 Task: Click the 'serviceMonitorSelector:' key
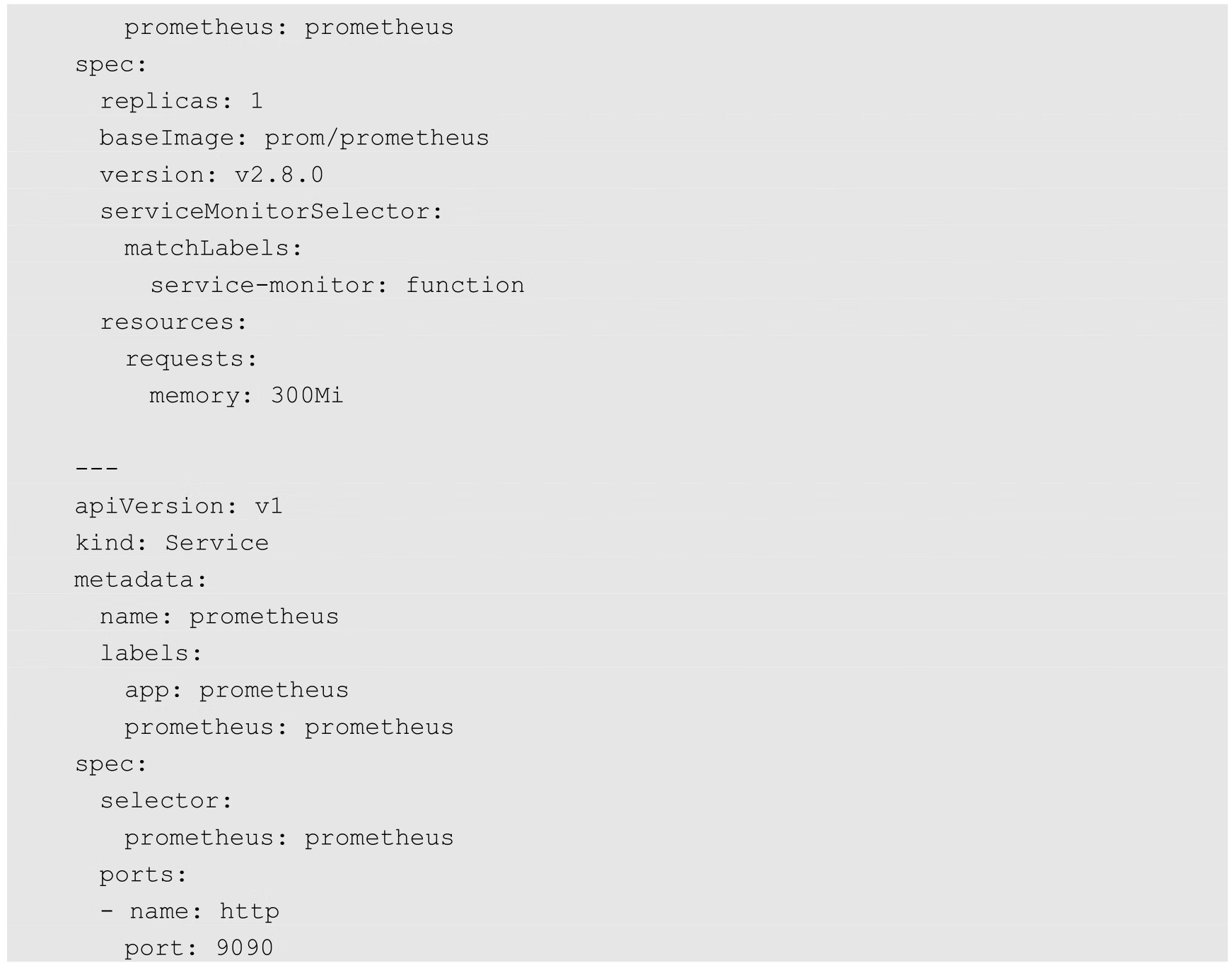coord(271,211)
